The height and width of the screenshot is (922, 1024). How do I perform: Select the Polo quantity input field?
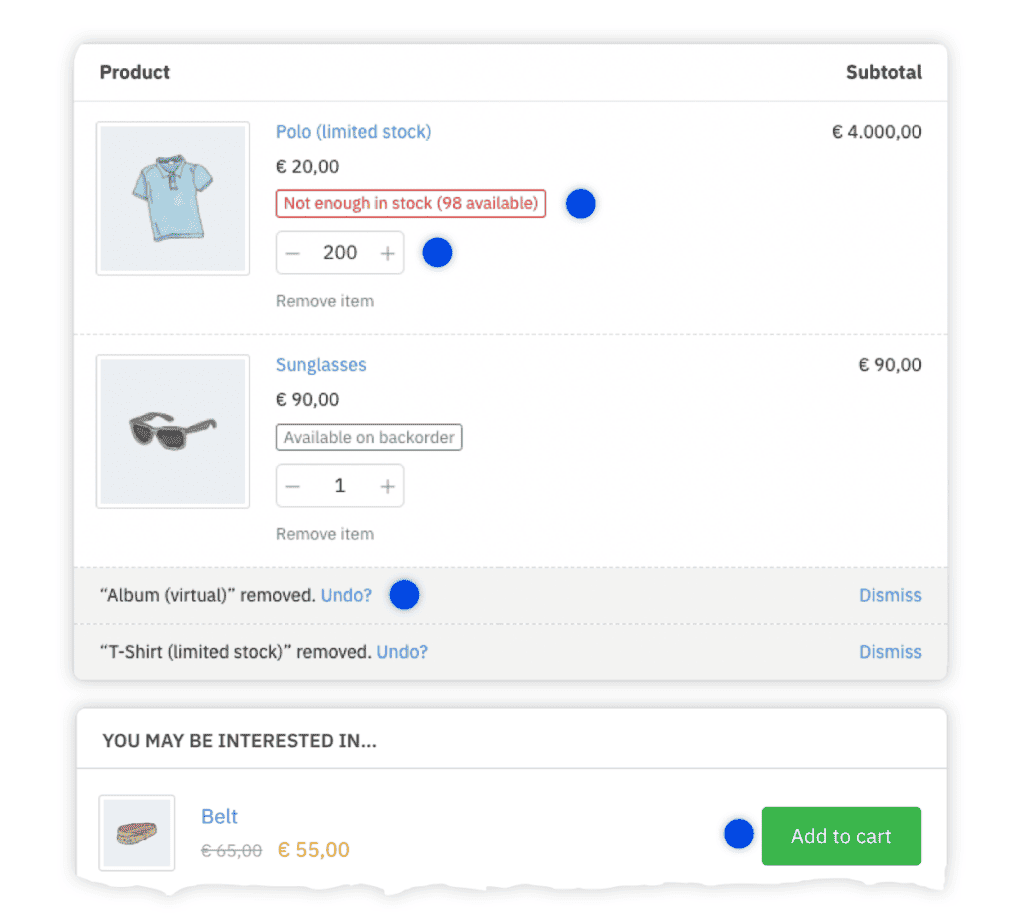(x=340, y=252)
